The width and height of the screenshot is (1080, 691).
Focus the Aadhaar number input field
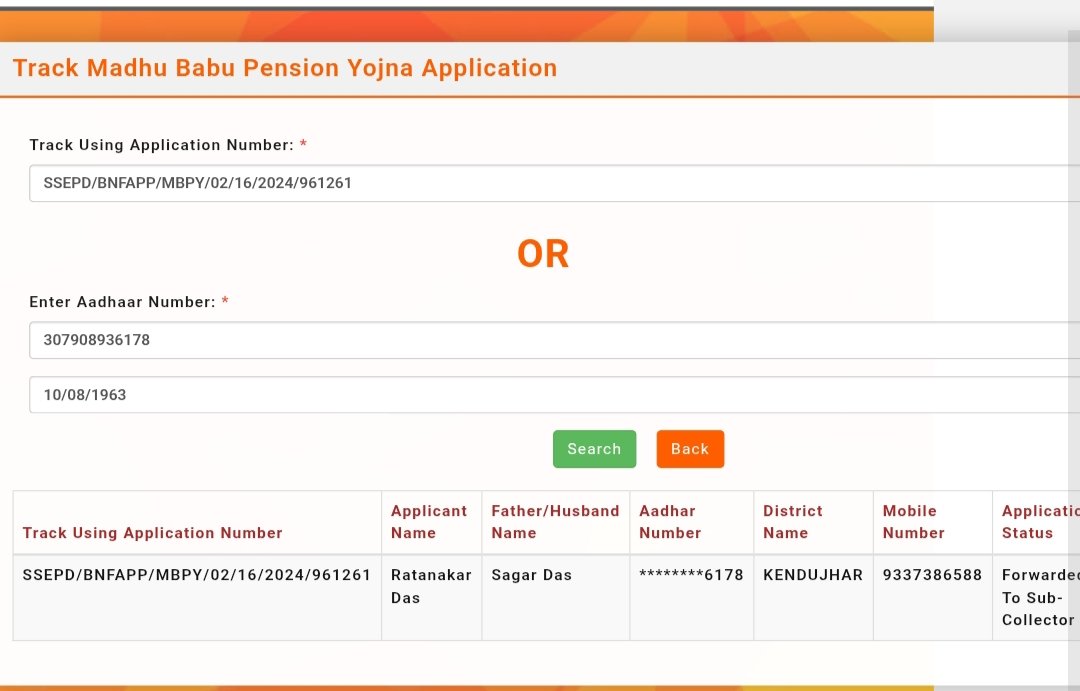pyautogui.click(x=554, y=340)
